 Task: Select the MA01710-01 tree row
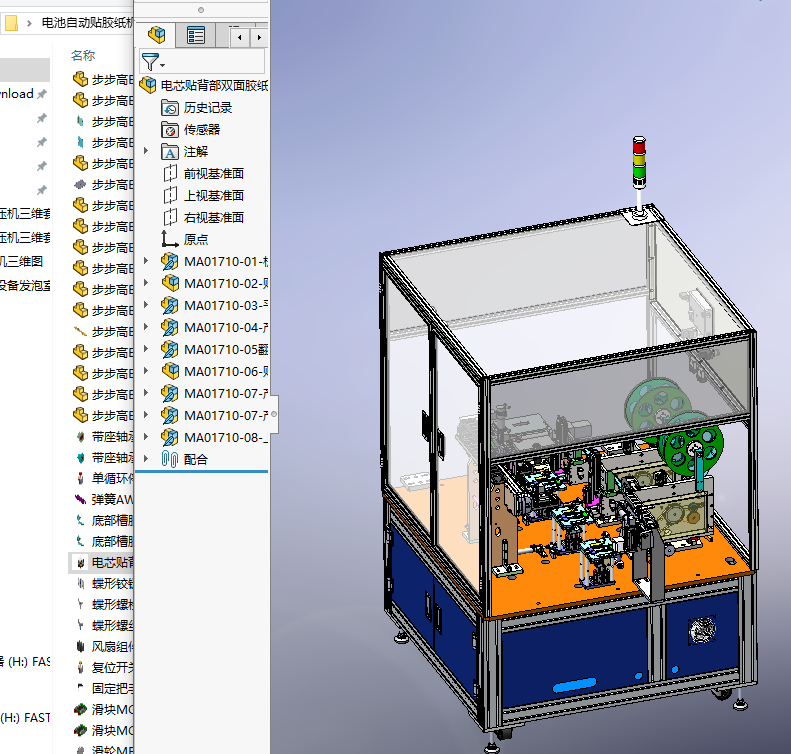click(214, 261)
